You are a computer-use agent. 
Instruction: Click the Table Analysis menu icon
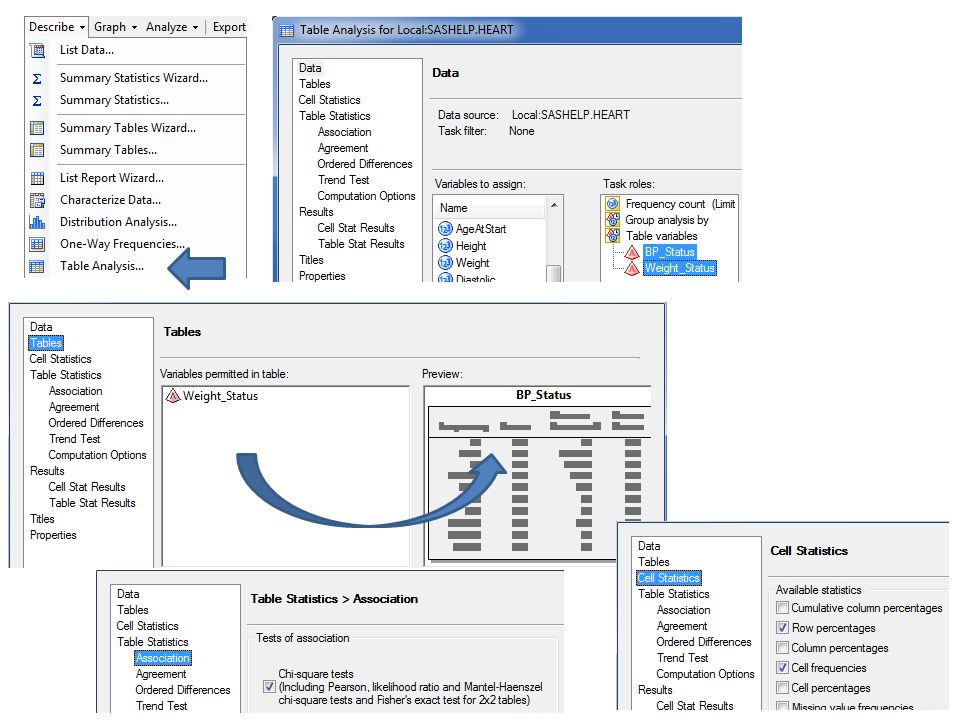tap(37, 266)
